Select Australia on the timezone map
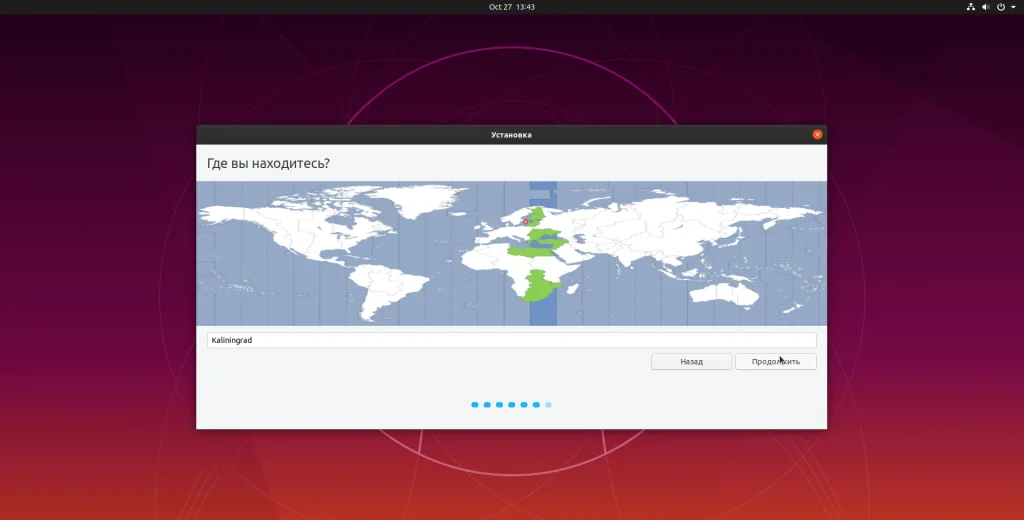Viewport: 1024px width, 520px height. 724,293
